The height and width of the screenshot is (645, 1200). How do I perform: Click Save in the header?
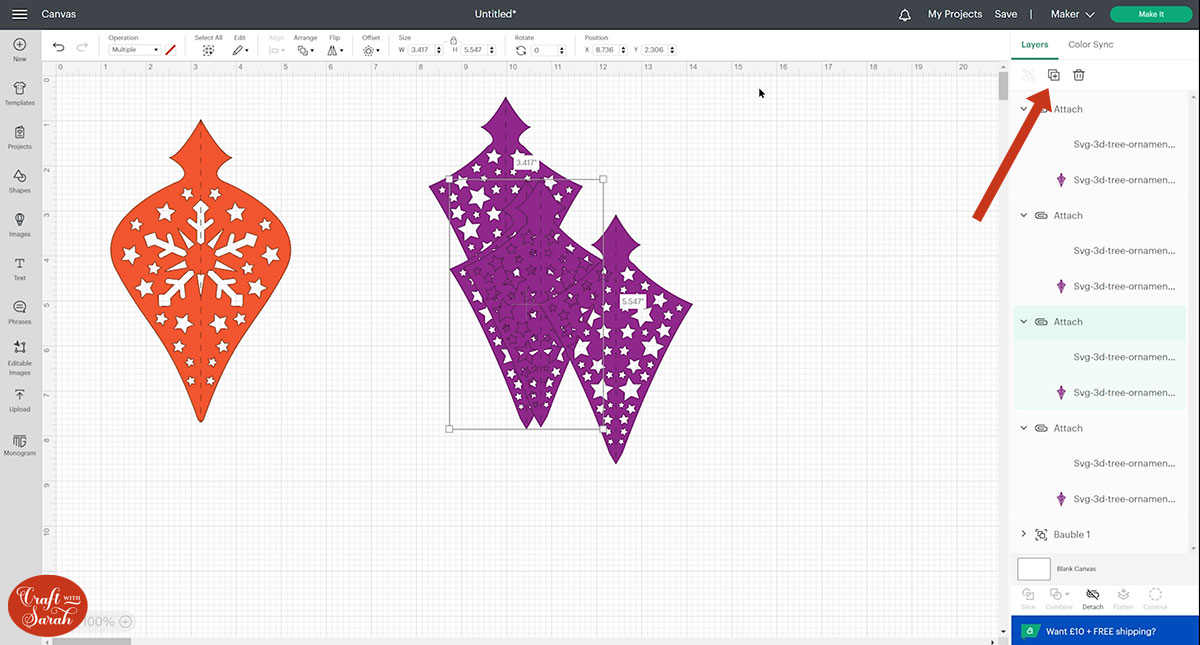click(1006, 14)
